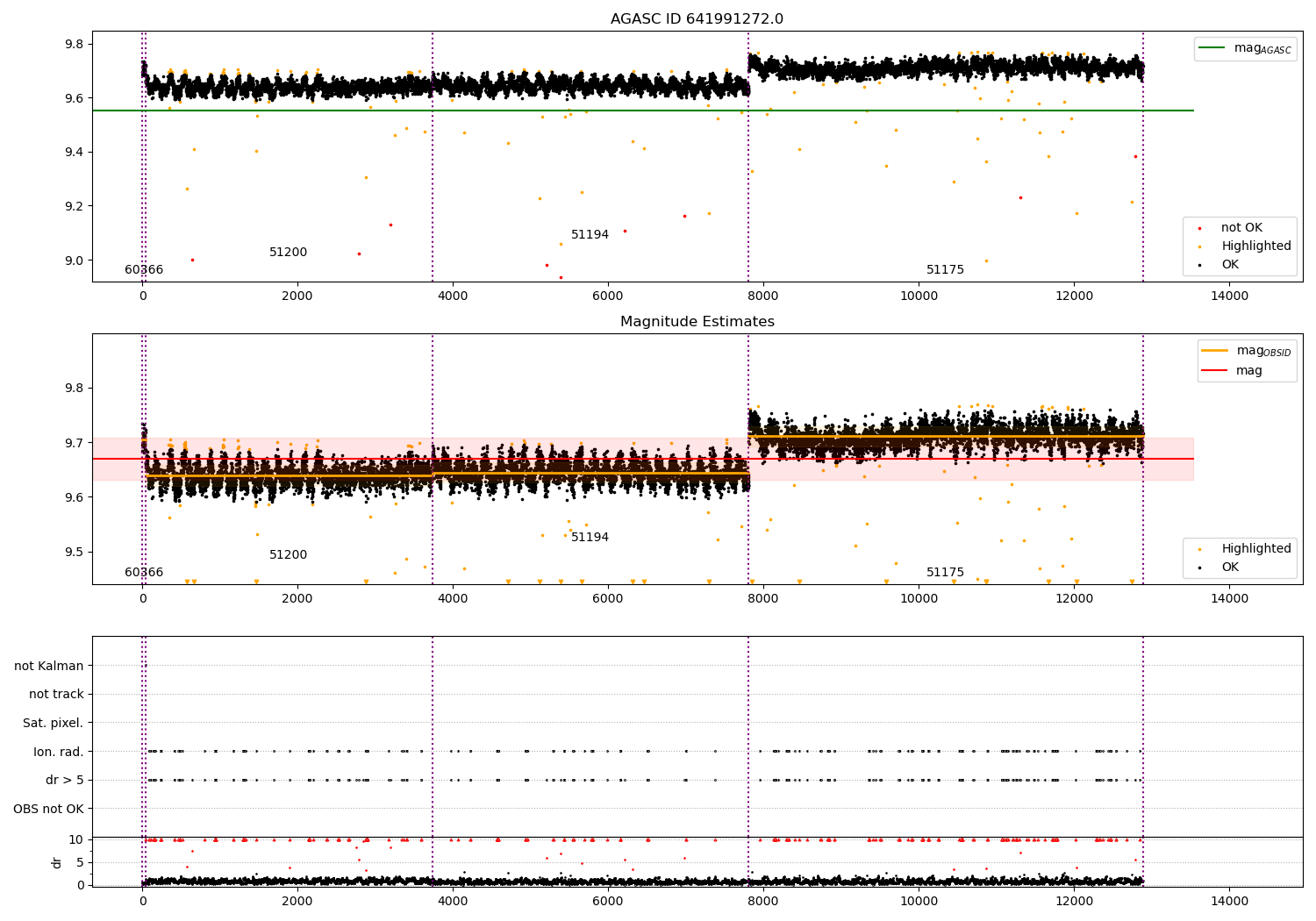Click the 9.4 y-axis tick label
Image resolution: width=1316 pixels, height=921 pixels.
pos(75,153)
